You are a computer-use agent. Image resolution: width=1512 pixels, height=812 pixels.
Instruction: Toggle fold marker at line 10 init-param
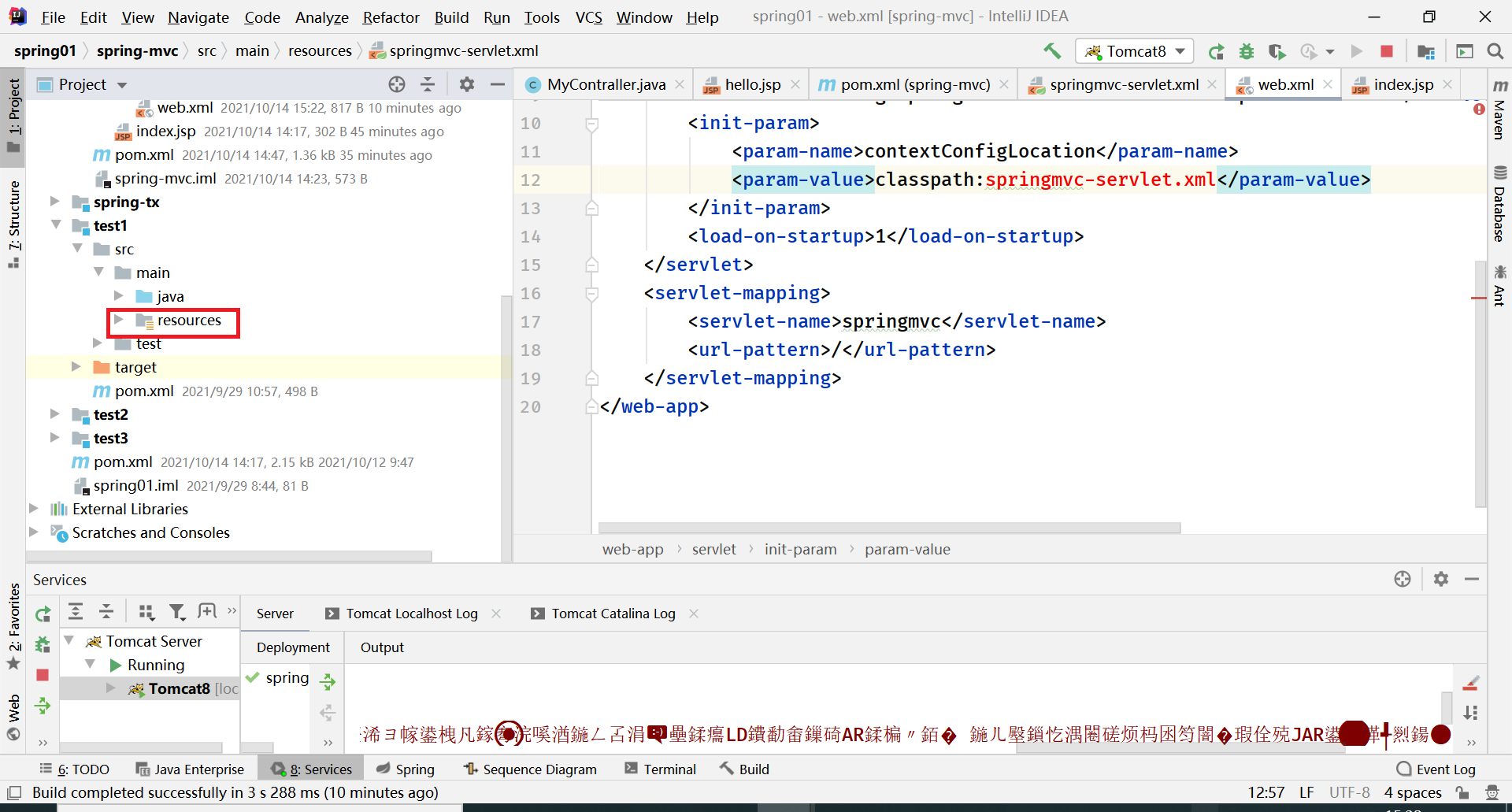point(592,124)
